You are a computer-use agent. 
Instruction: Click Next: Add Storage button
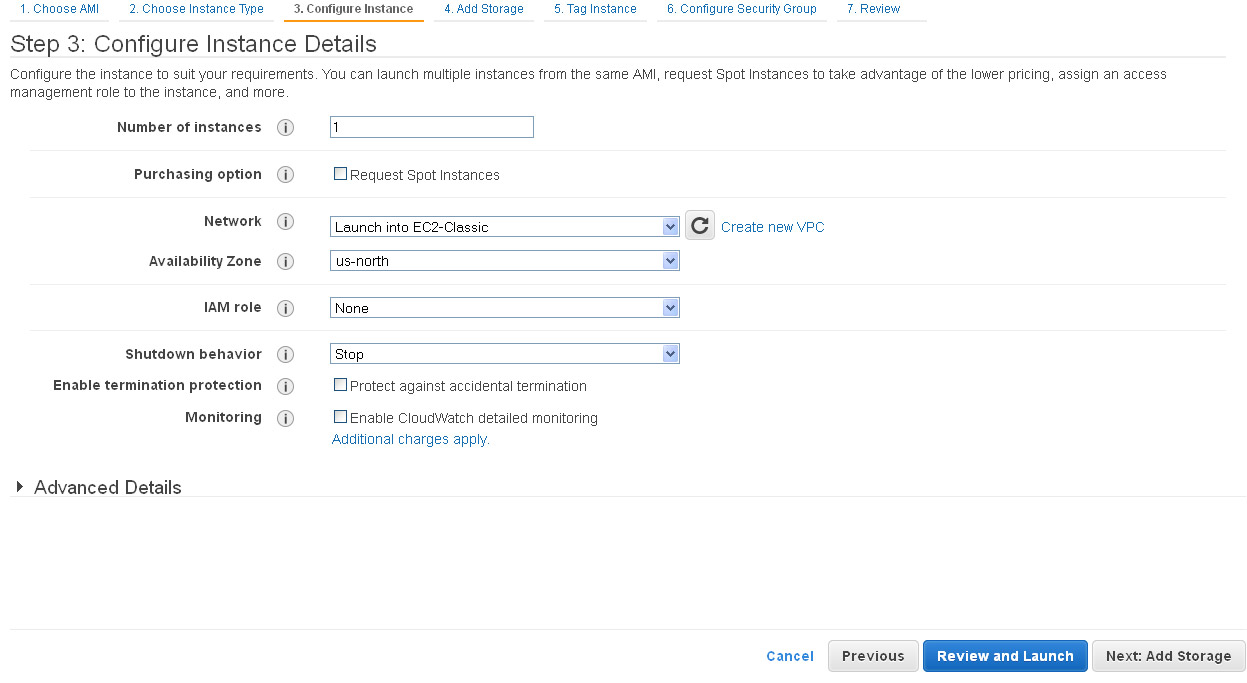[x=1169, y=656]
